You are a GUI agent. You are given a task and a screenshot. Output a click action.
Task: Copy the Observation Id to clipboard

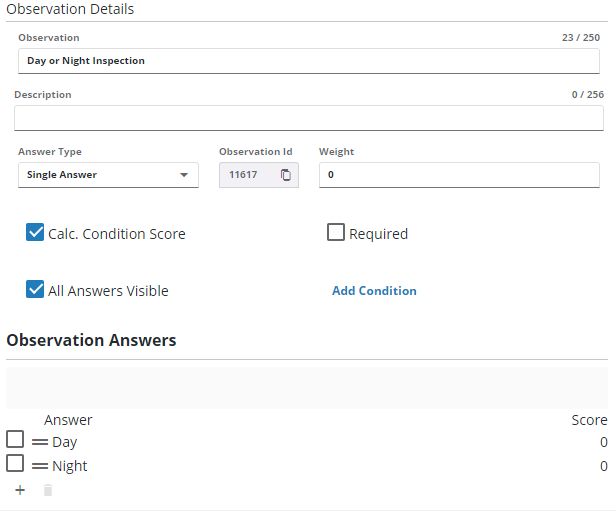click(x=286, y=175)
